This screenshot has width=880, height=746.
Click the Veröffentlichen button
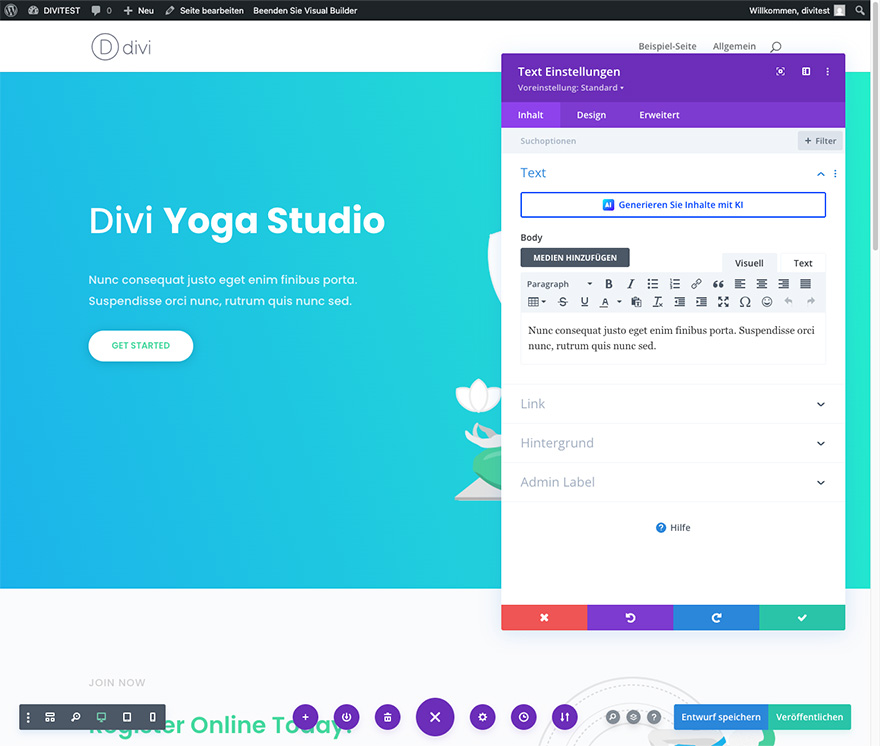809,717
